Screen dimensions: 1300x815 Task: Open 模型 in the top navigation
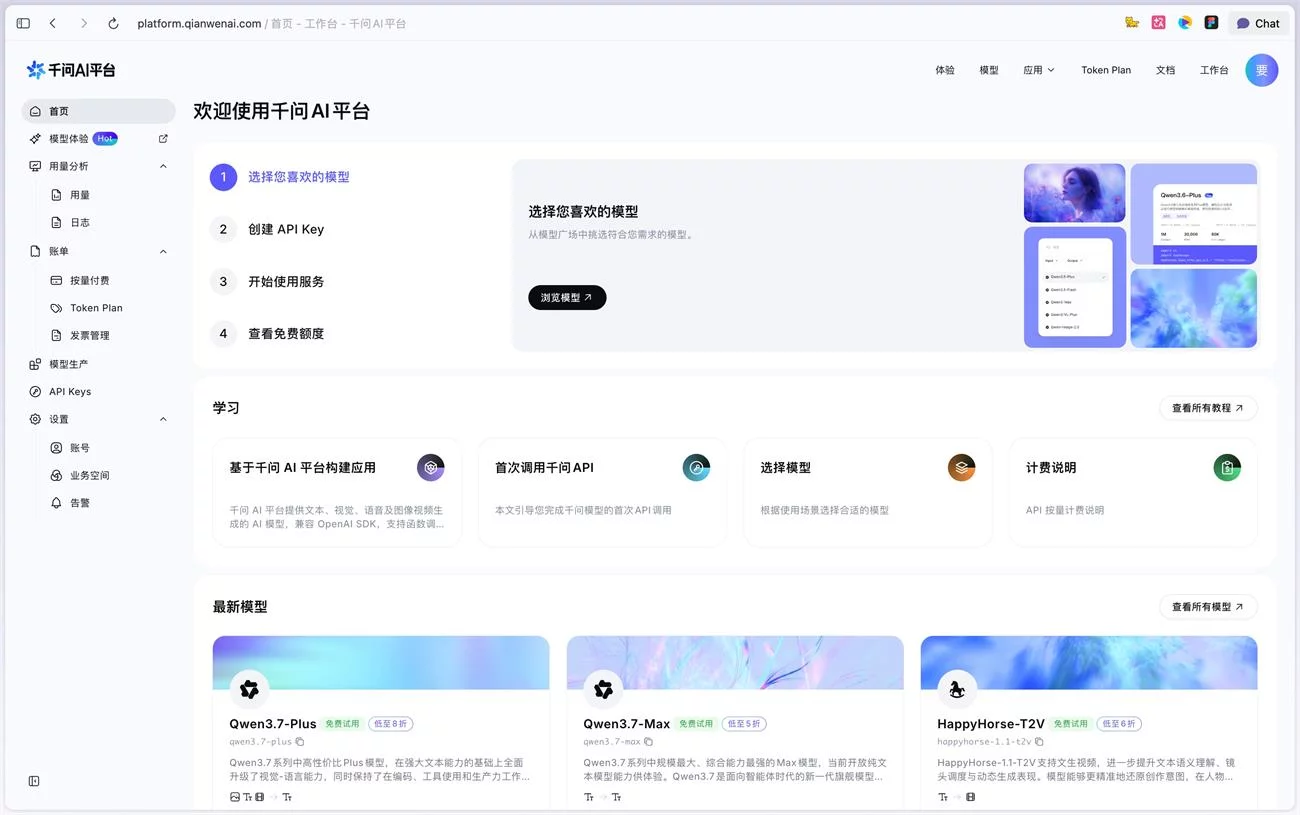(x=989, y=70)
